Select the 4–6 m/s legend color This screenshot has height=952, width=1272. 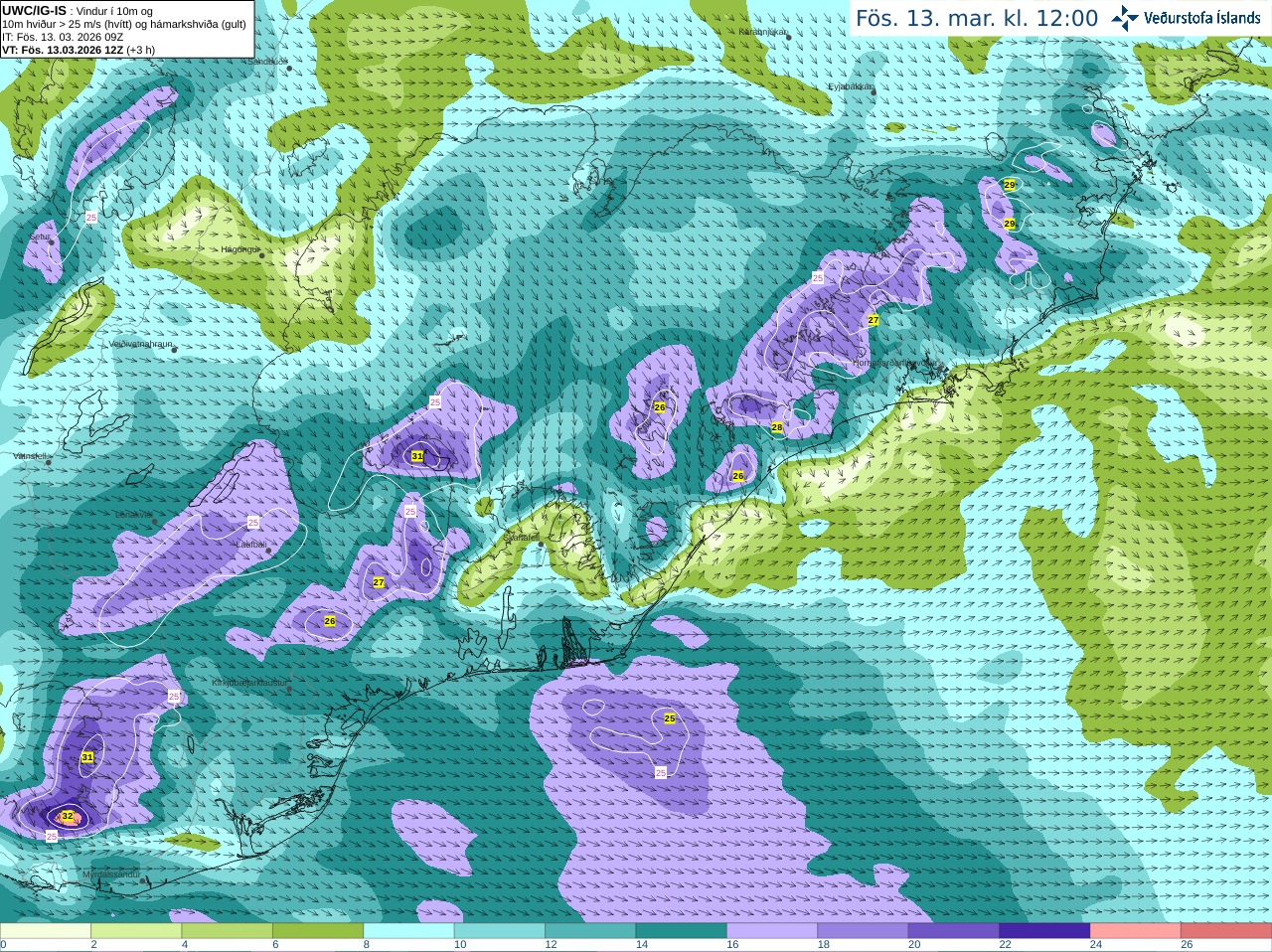[x=228, y=931]
